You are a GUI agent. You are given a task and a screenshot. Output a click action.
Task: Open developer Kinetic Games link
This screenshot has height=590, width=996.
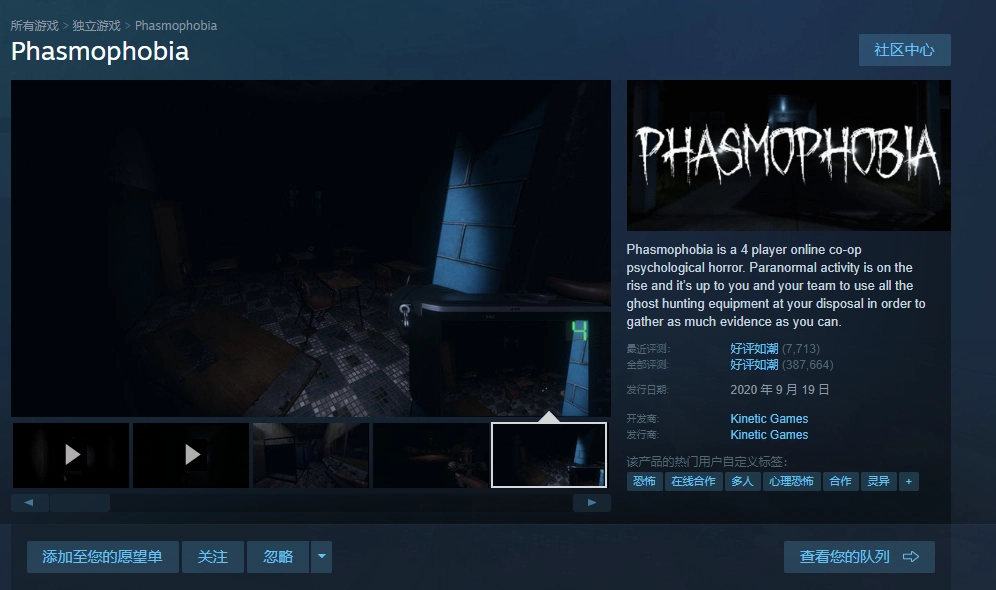tap(769, 419)
